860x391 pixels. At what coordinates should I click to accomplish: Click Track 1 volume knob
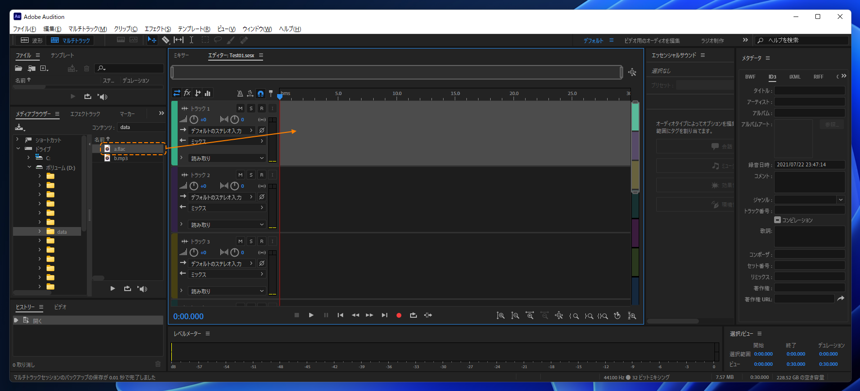194,120
